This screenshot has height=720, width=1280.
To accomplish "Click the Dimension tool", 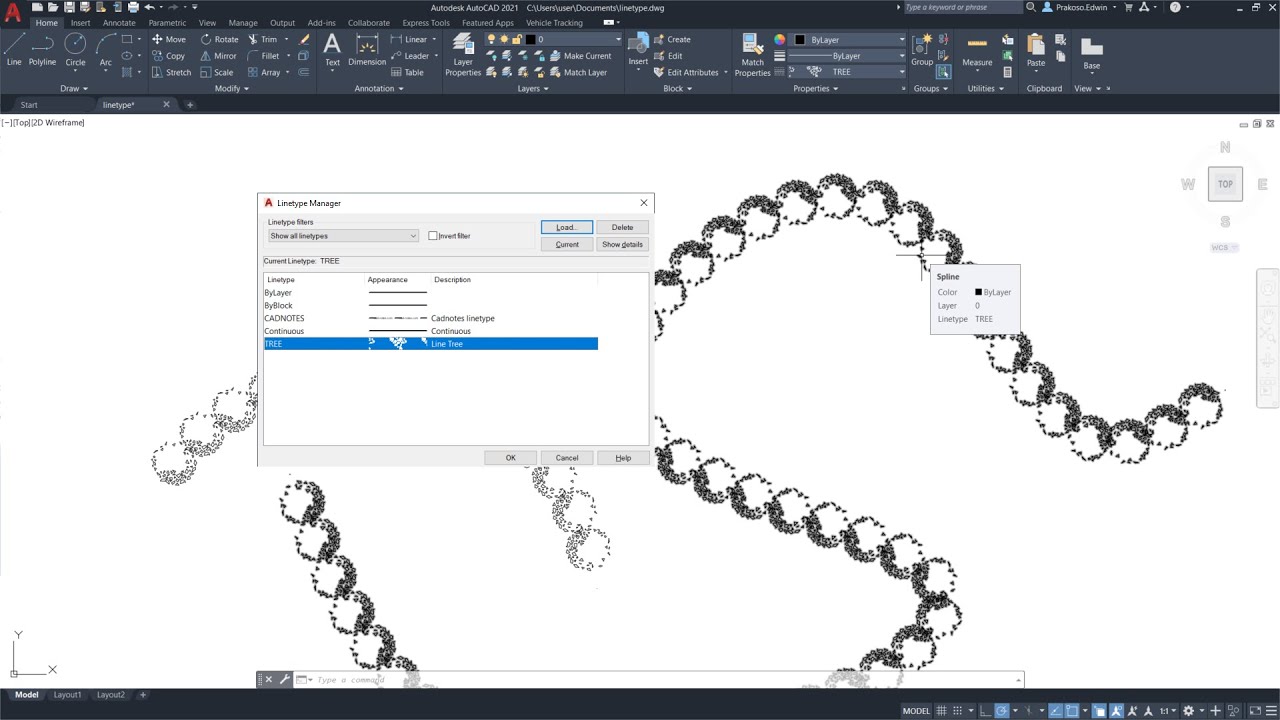I will pos(367,49).
